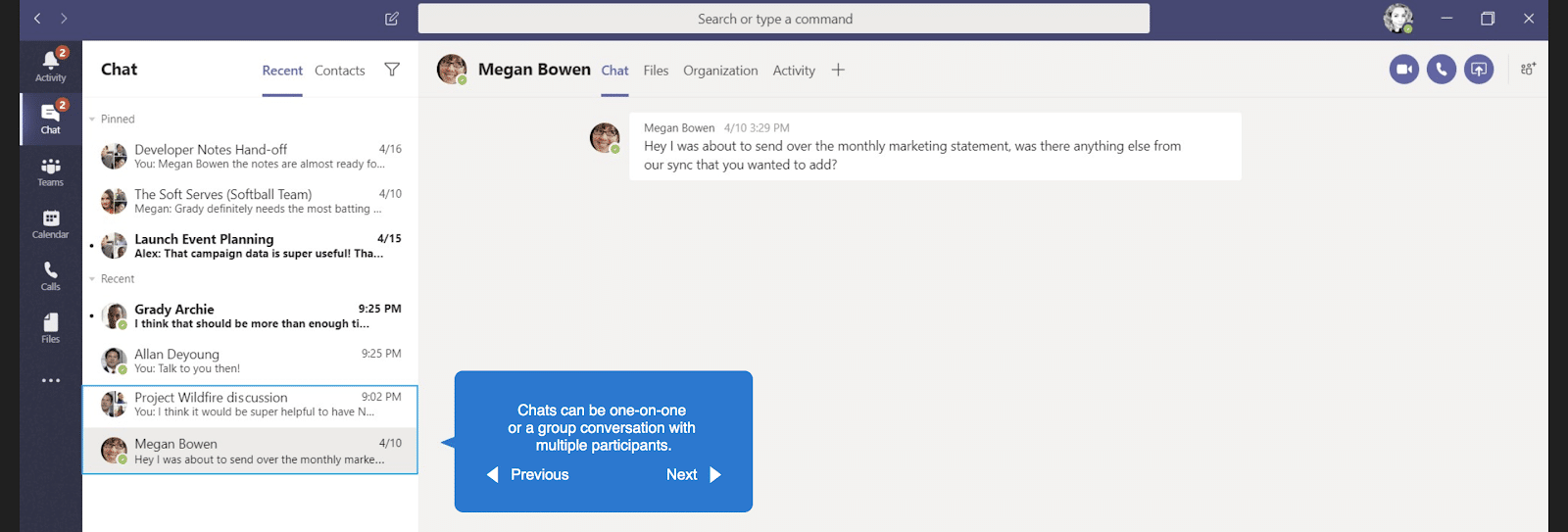Open the Grady Archie chat
Screen dimensions: 1568x532
251,315
